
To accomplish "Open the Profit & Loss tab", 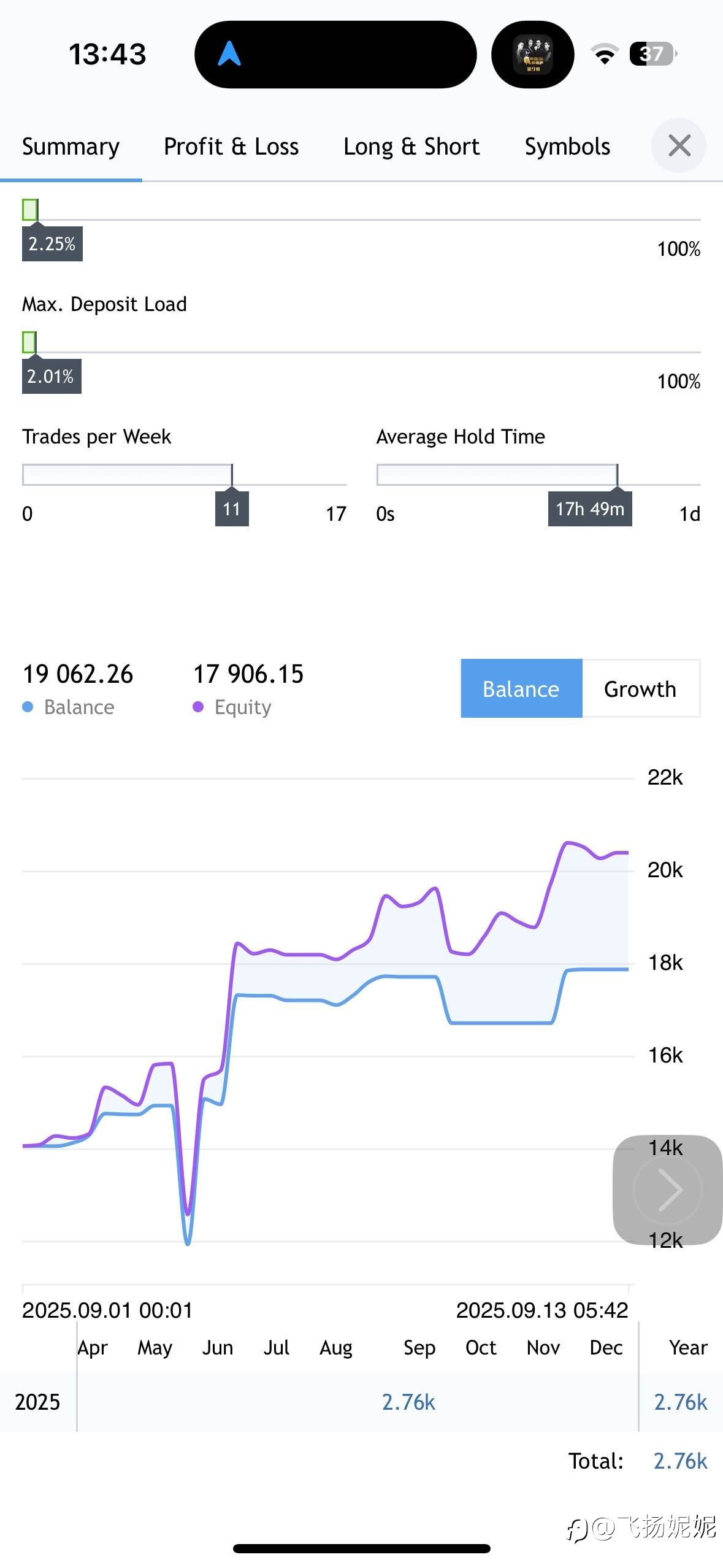I will pyautogui.click(x=231, y=147).
